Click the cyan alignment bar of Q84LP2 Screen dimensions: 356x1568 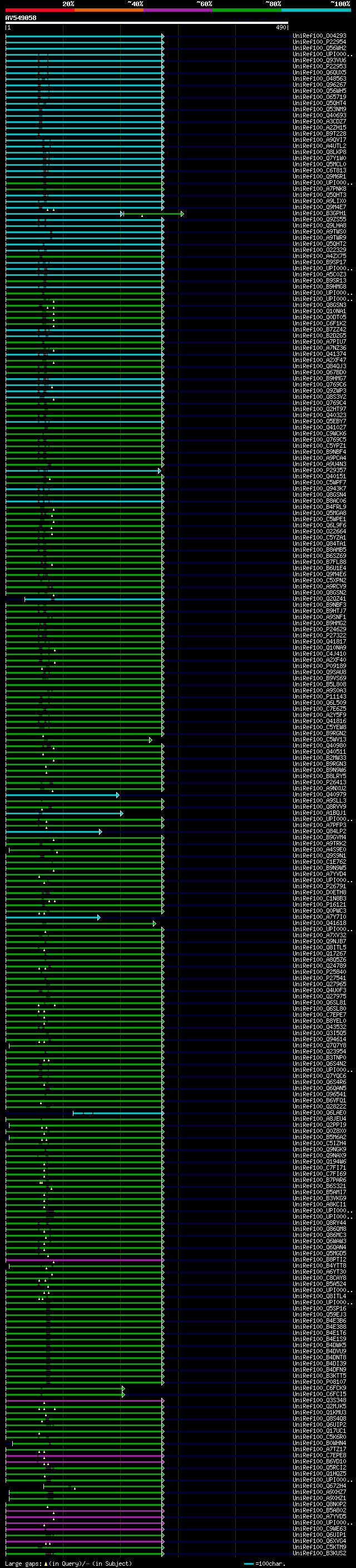pos(53,832)
